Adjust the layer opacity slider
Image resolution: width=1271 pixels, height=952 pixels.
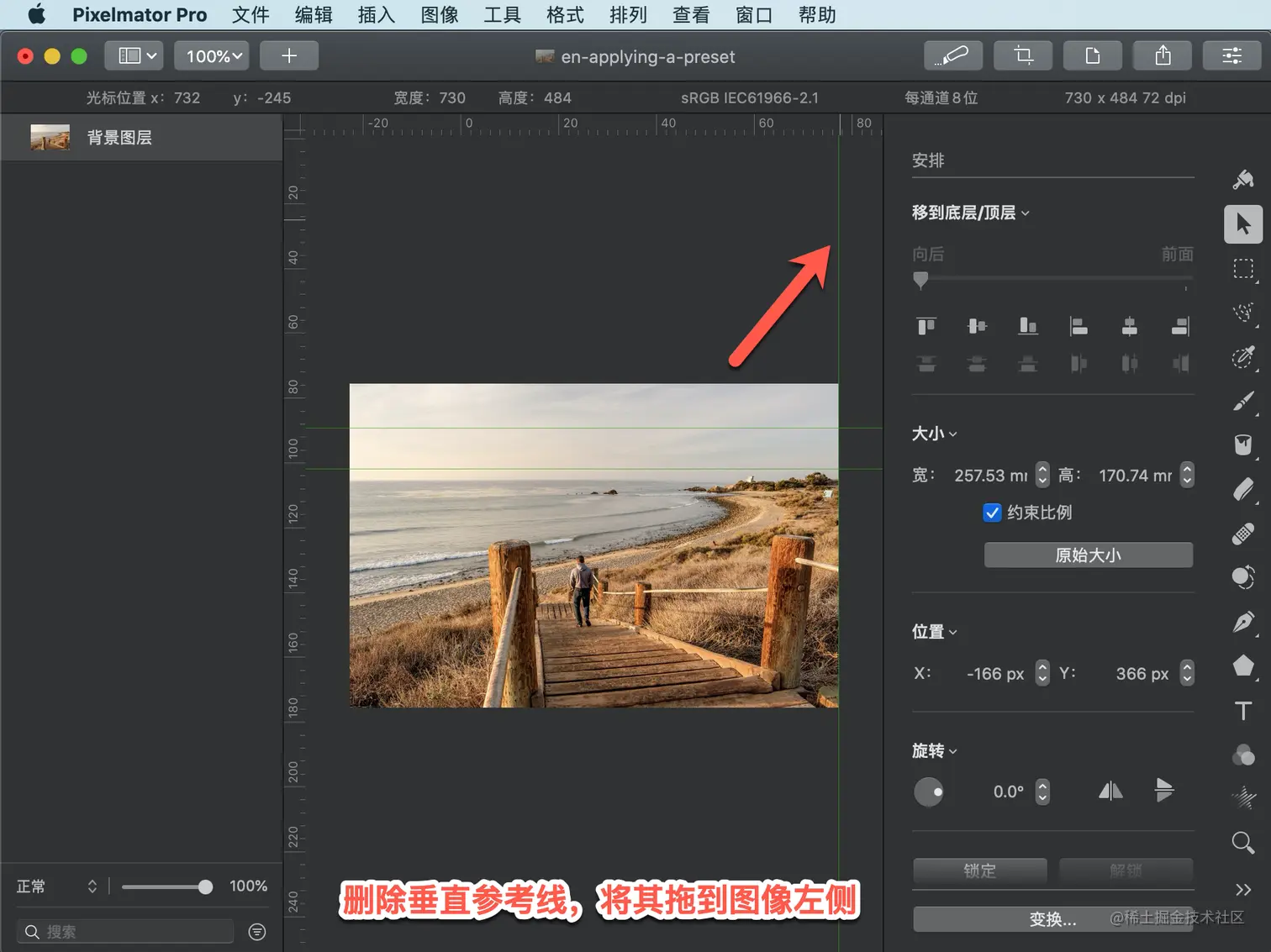[166, 886]
